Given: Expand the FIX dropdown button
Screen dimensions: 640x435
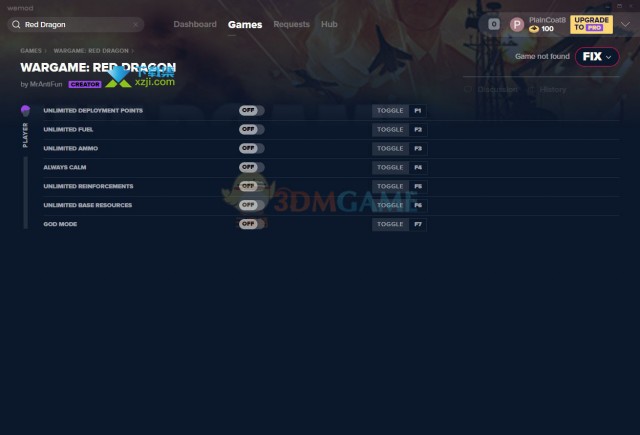Looking at the screenshot, I should (597, 57).
